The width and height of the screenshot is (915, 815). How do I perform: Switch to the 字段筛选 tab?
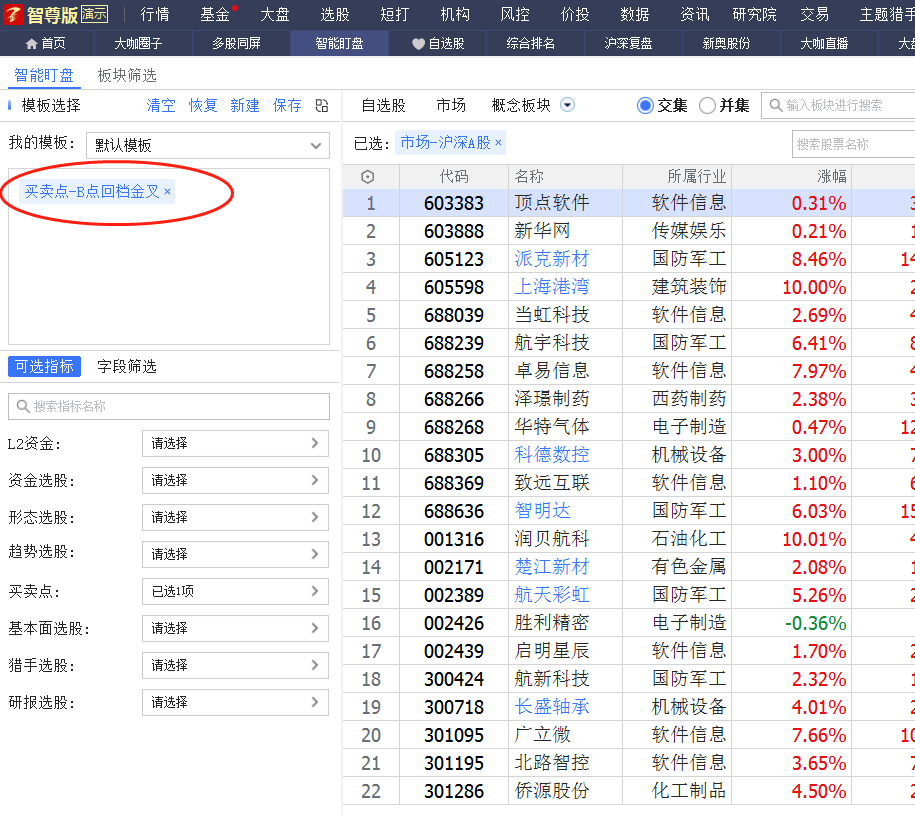click(127, 366)
